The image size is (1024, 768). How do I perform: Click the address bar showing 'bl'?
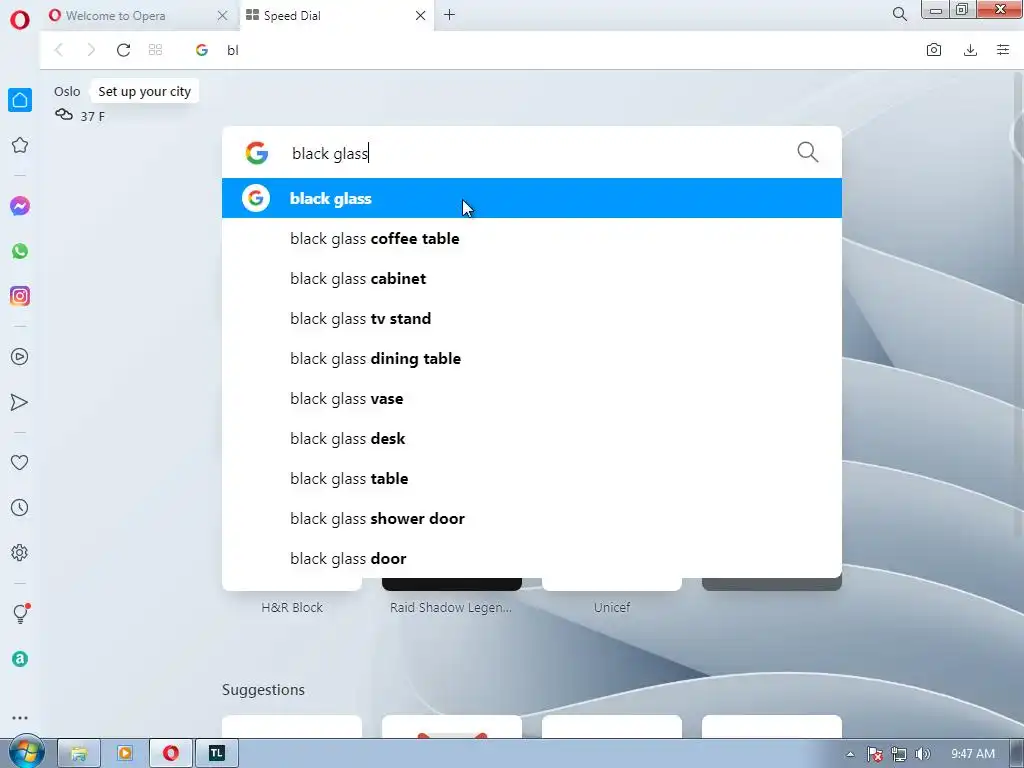tap(549, 50)
